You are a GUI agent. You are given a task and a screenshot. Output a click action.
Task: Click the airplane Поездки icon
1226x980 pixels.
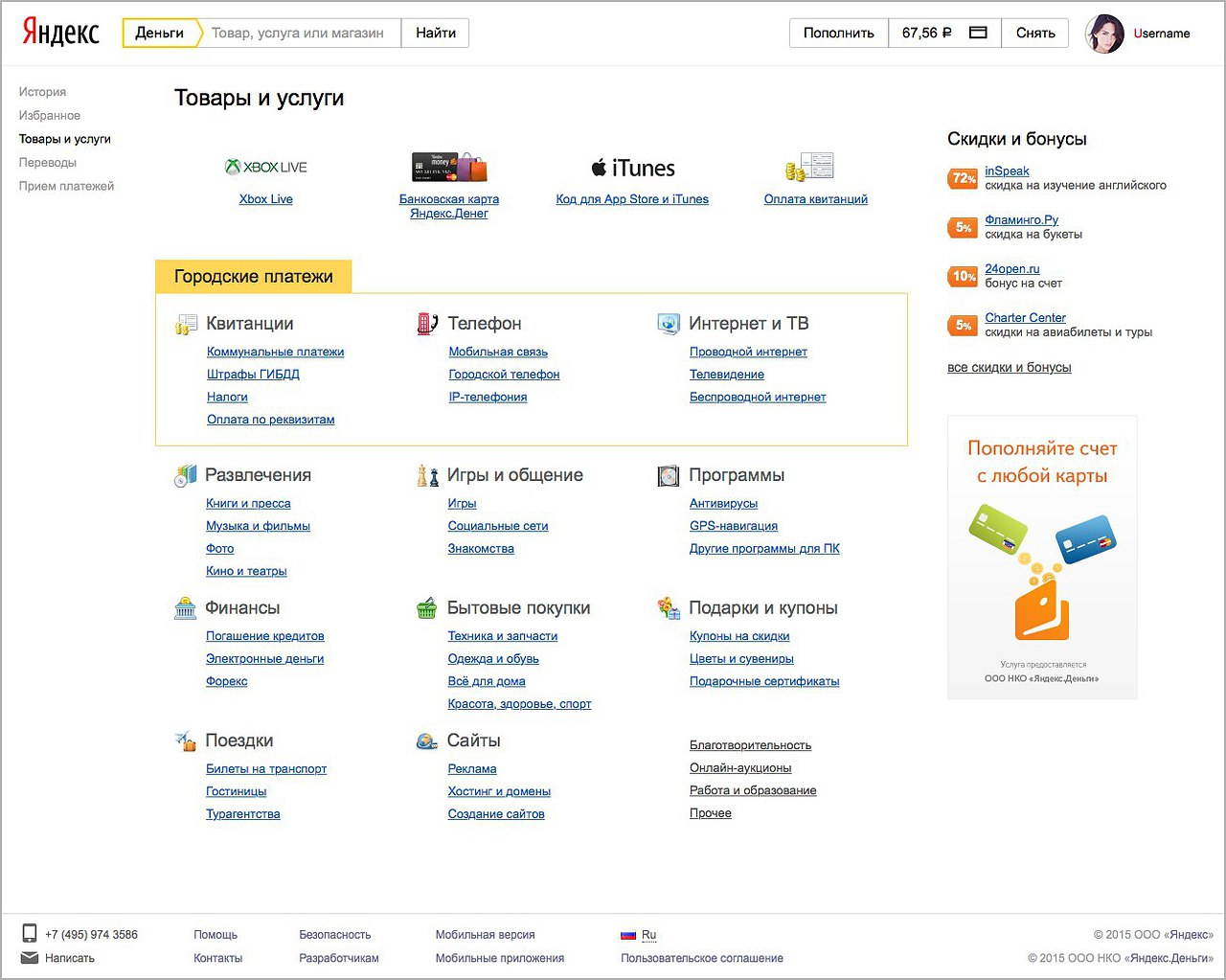(186, 741)
